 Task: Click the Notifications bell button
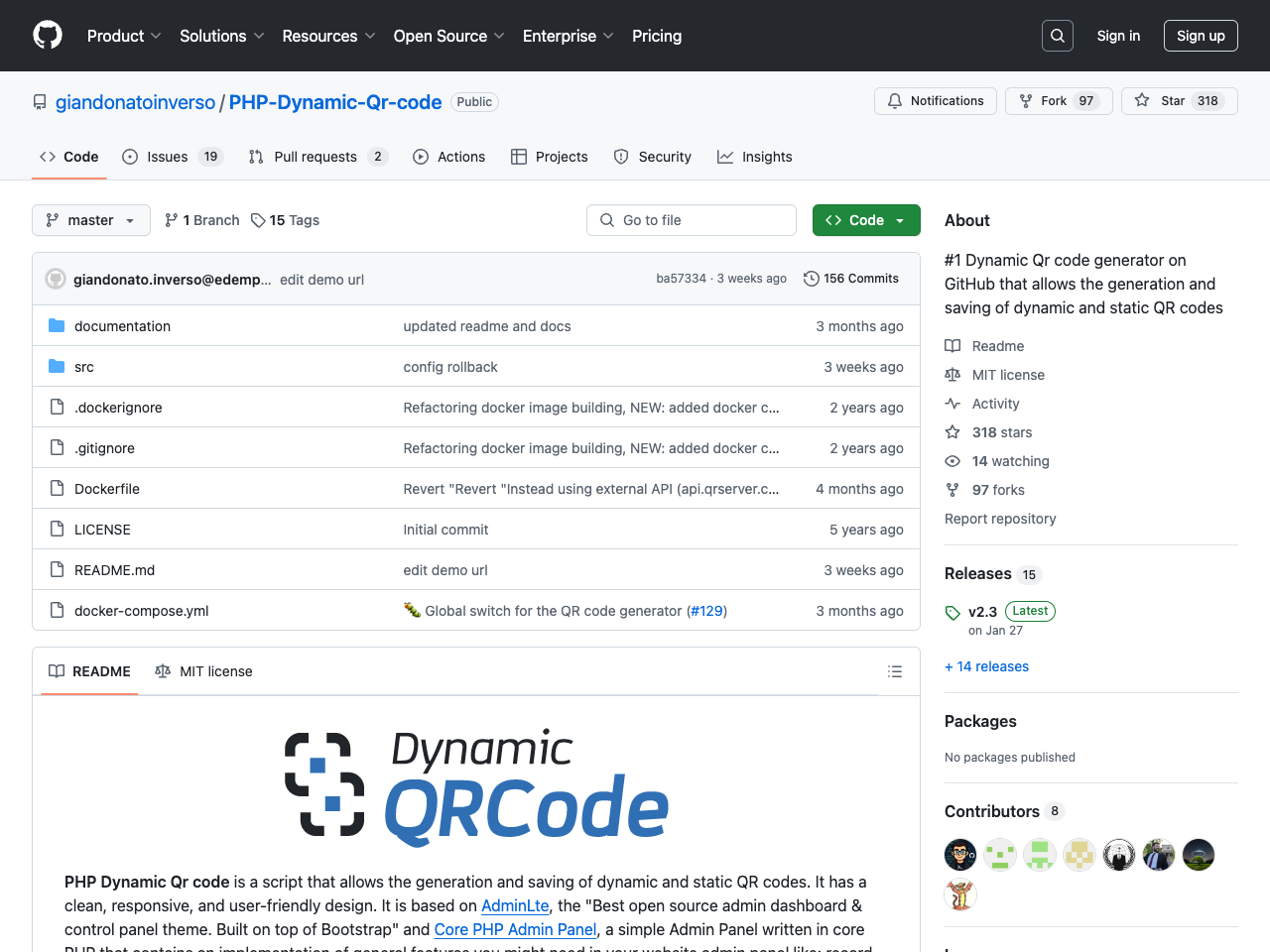pos(936,101)
